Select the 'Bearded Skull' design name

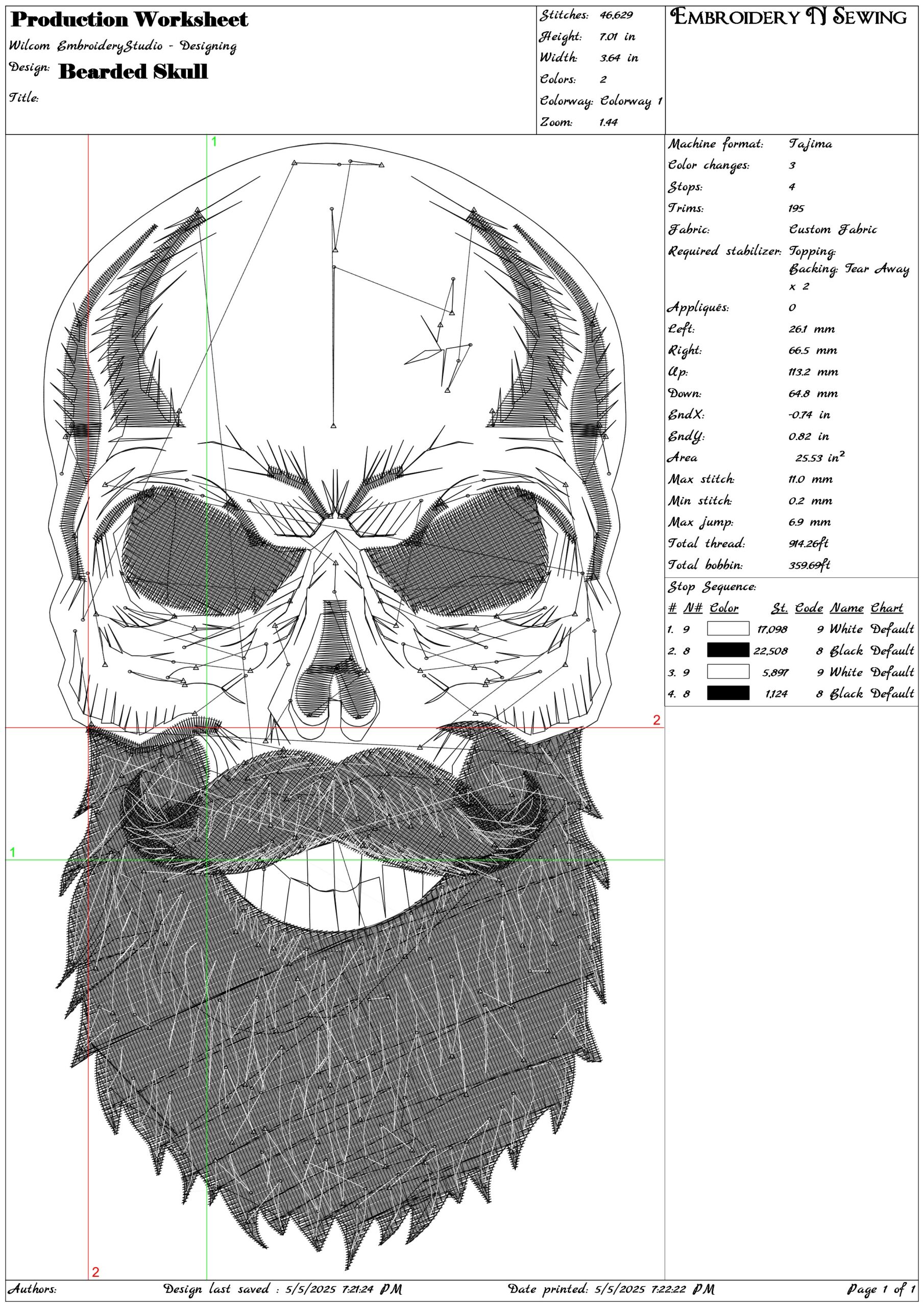click(133, 71)
